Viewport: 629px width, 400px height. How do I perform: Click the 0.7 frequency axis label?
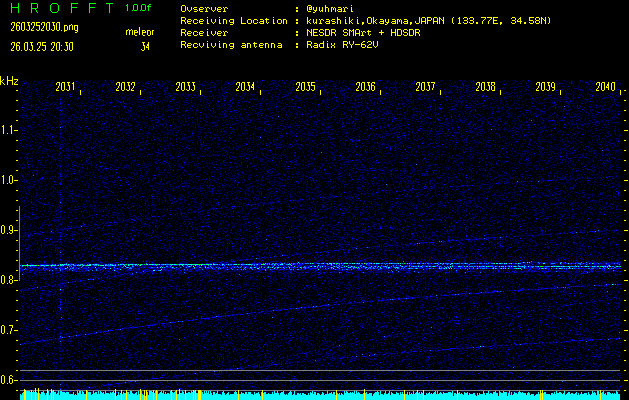tap(9, 330)
